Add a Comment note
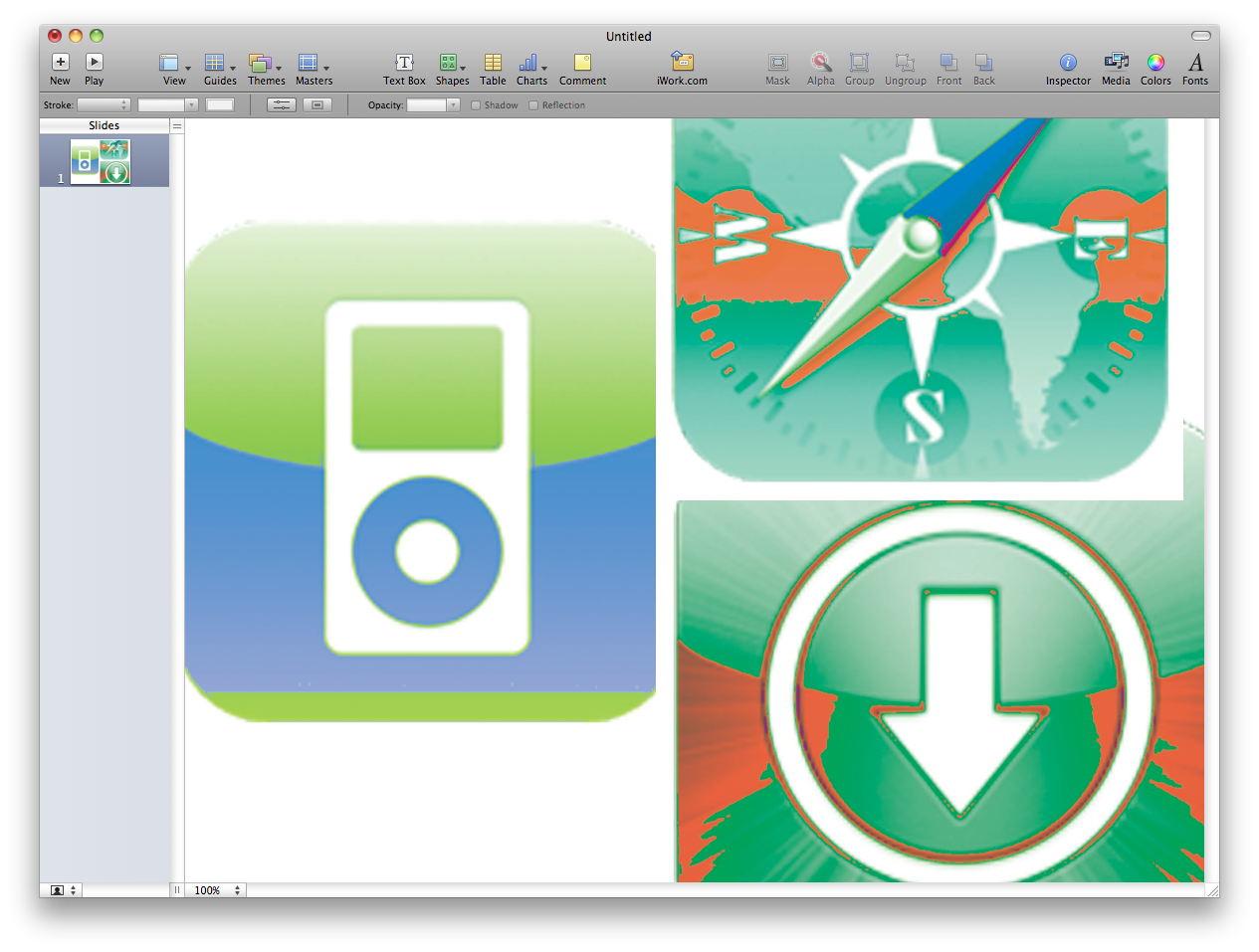Image resolution: width=1259 pixels, height=952 pixels. [x=582, y=69]
